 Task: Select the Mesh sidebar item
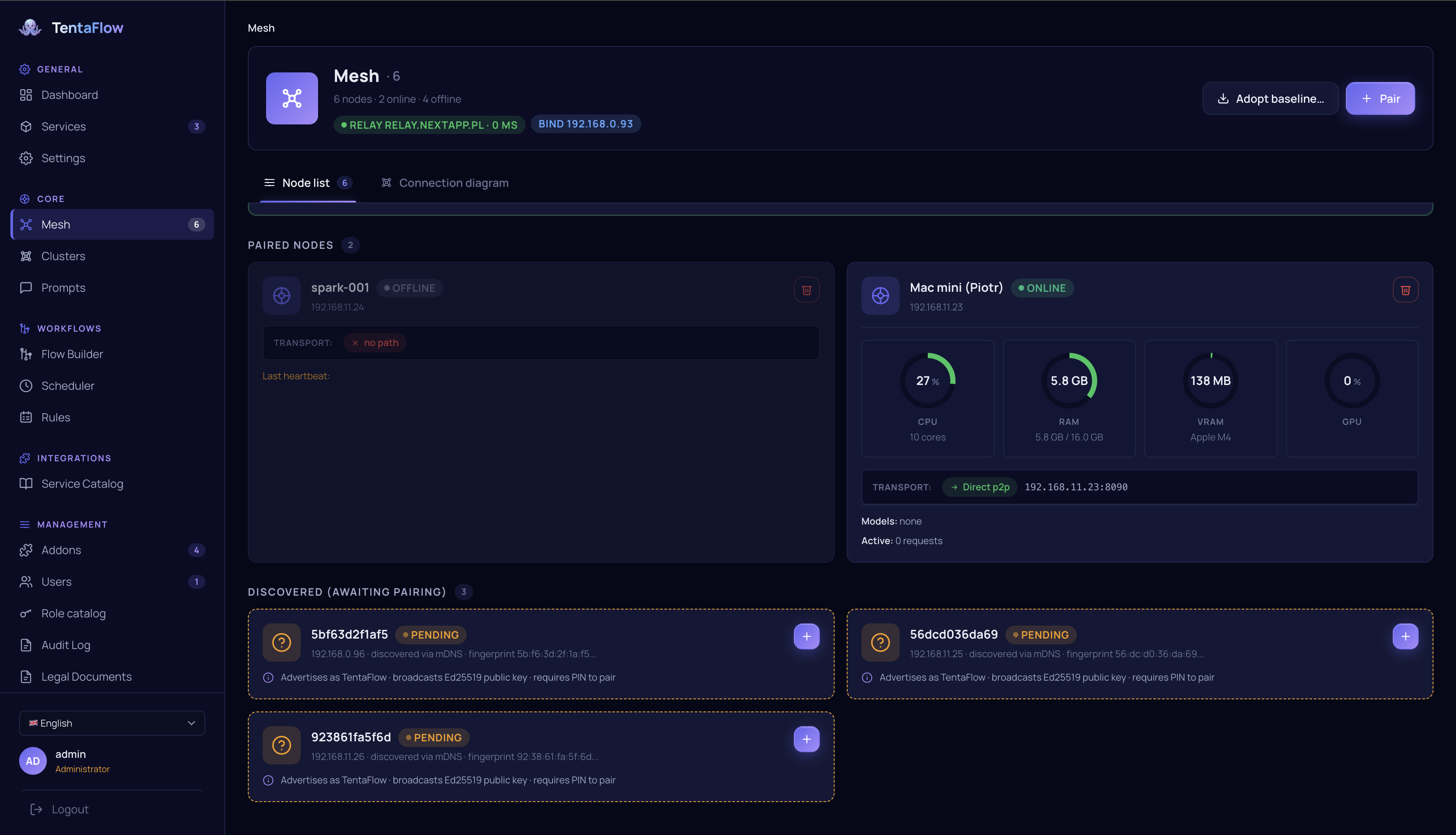(112, 224)
